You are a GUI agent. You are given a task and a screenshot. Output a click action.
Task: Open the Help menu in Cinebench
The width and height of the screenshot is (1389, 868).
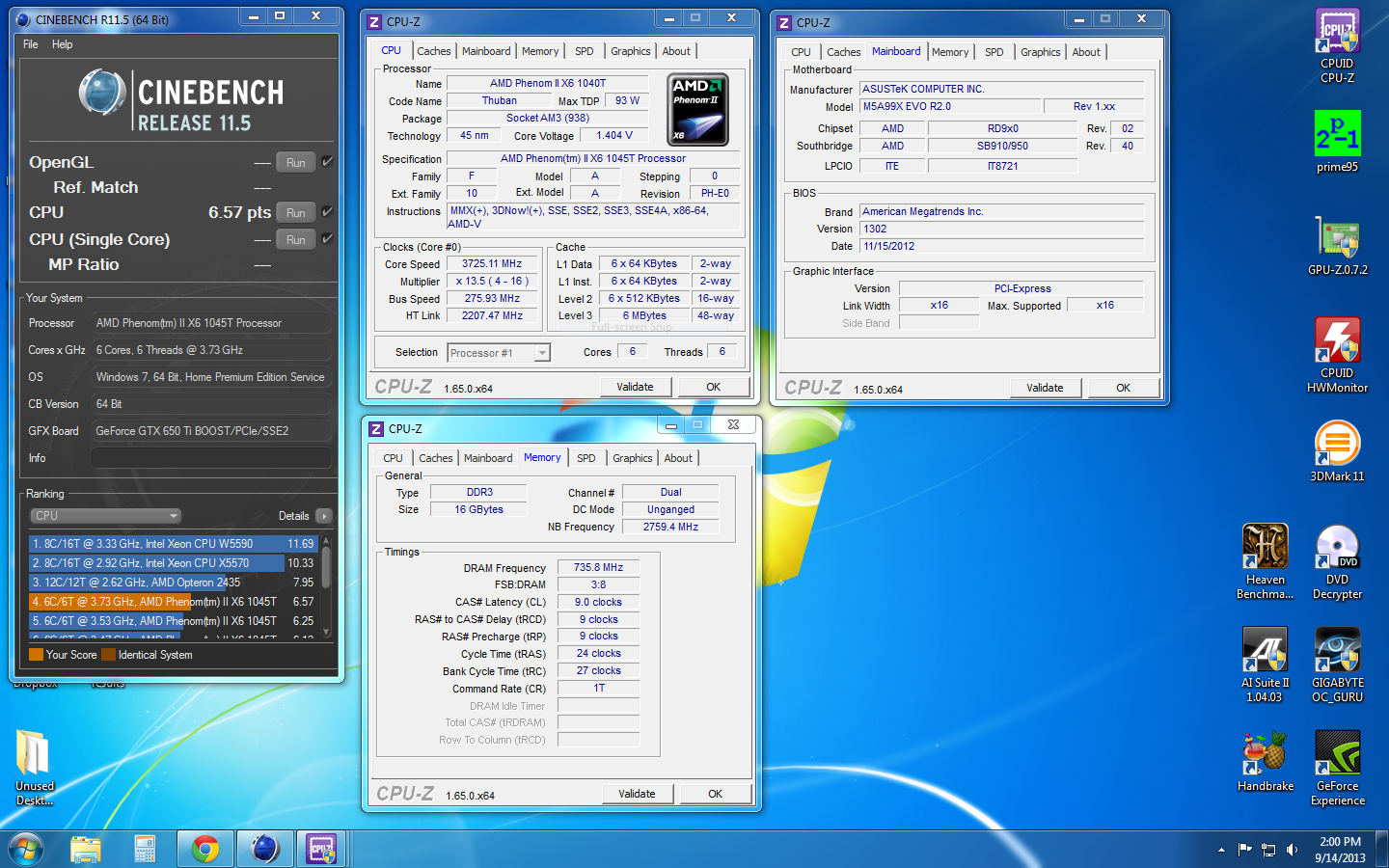62,44
